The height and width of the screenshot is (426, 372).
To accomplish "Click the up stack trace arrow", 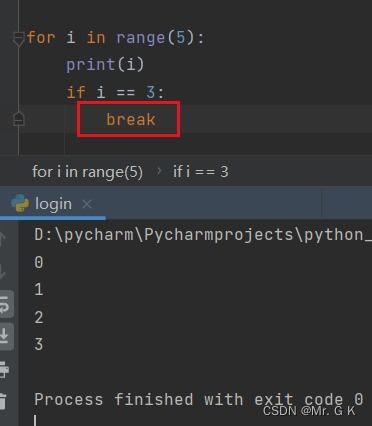I will [3, 239].
